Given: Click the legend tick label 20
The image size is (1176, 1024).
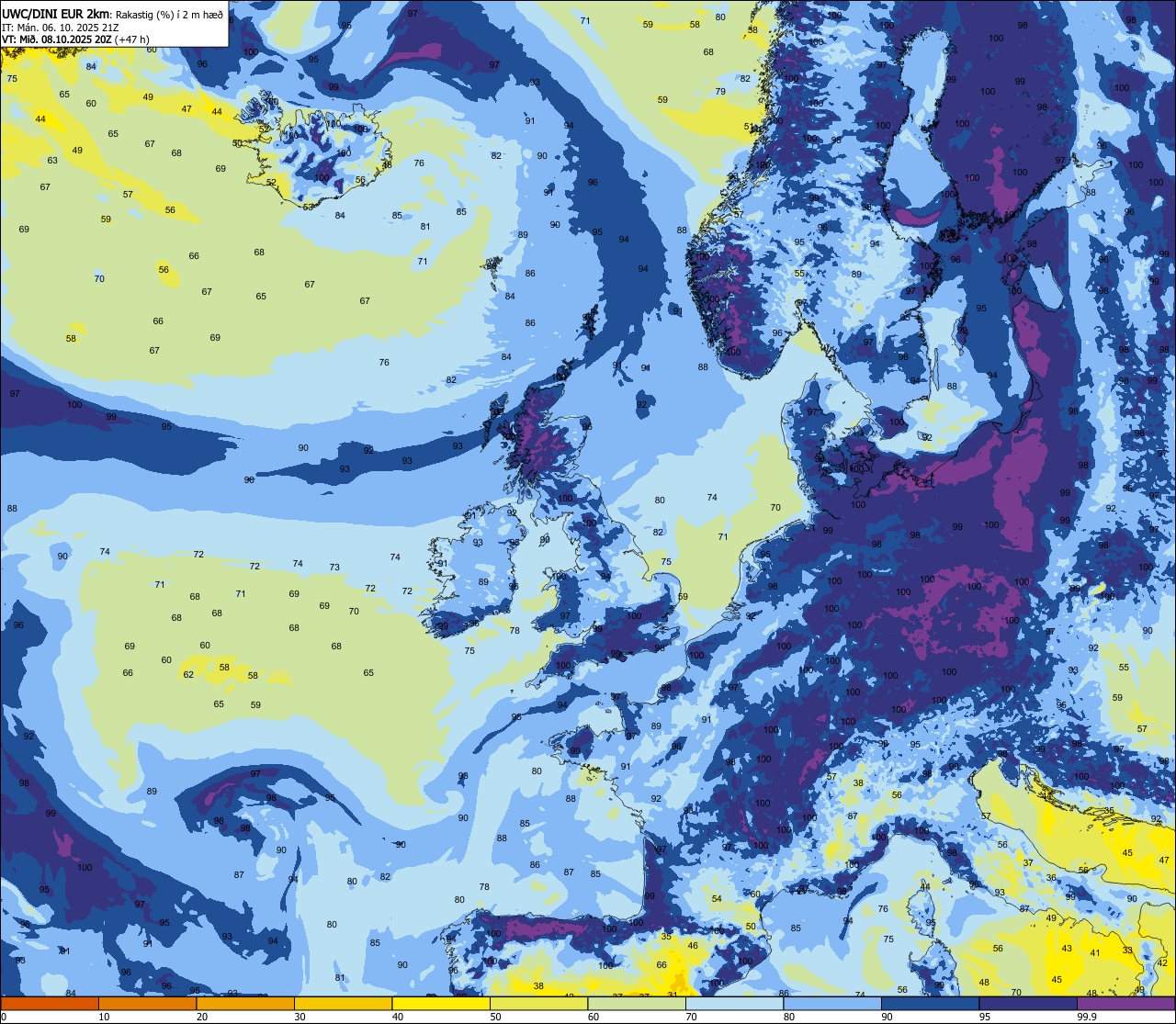Looking at the screenshot, I should point(202,1017).
